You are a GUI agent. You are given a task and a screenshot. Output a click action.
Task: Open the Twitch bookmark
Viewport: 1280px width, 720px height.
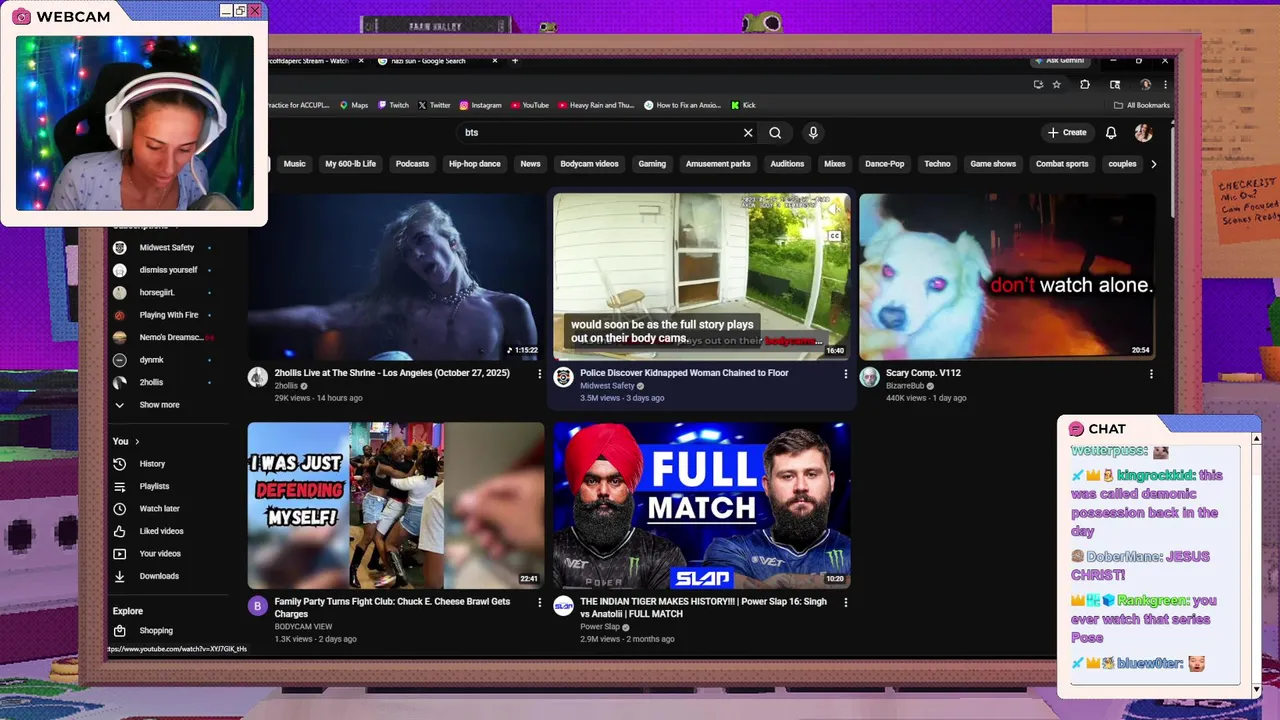393,105
